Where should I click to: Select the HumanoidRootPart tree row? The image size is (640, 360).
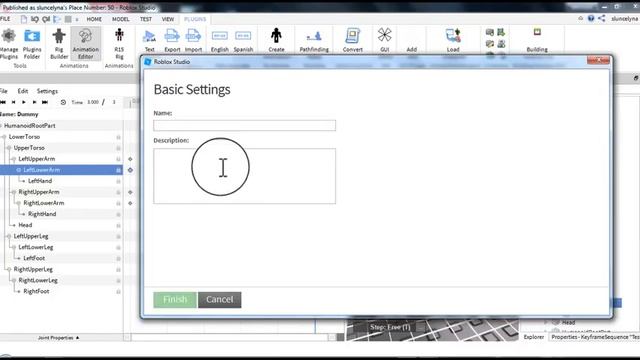pos(61,126)
